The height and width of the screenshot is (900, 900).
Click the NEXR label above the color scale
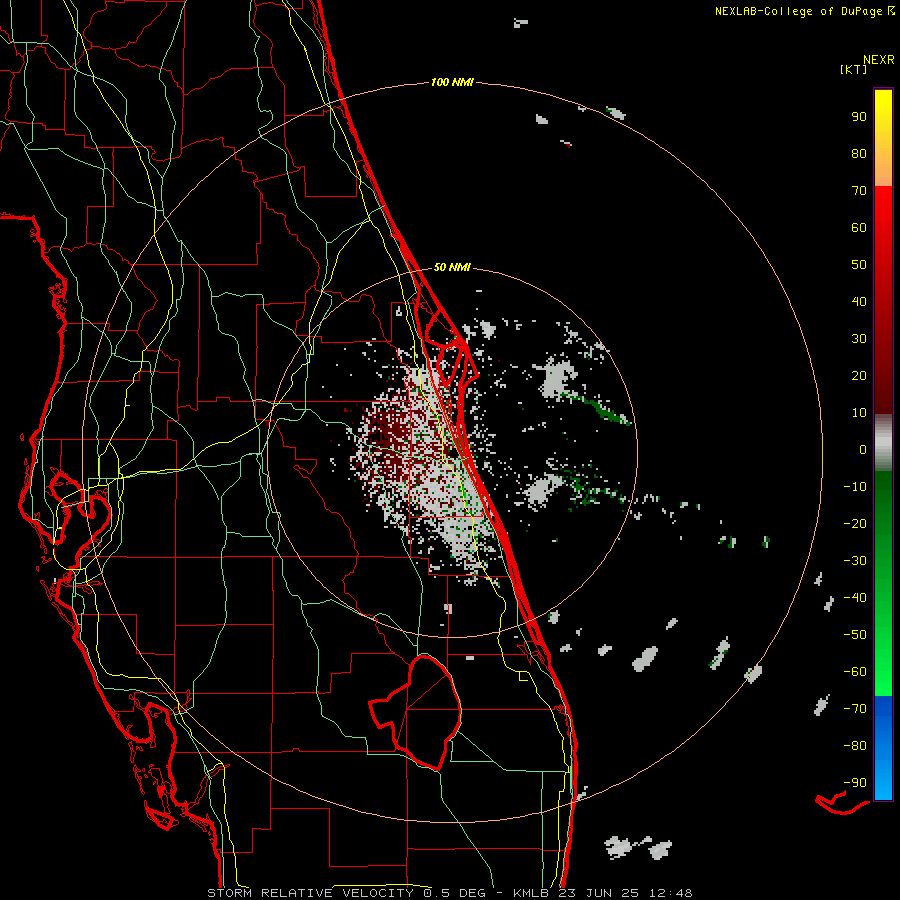coord(879,60)
